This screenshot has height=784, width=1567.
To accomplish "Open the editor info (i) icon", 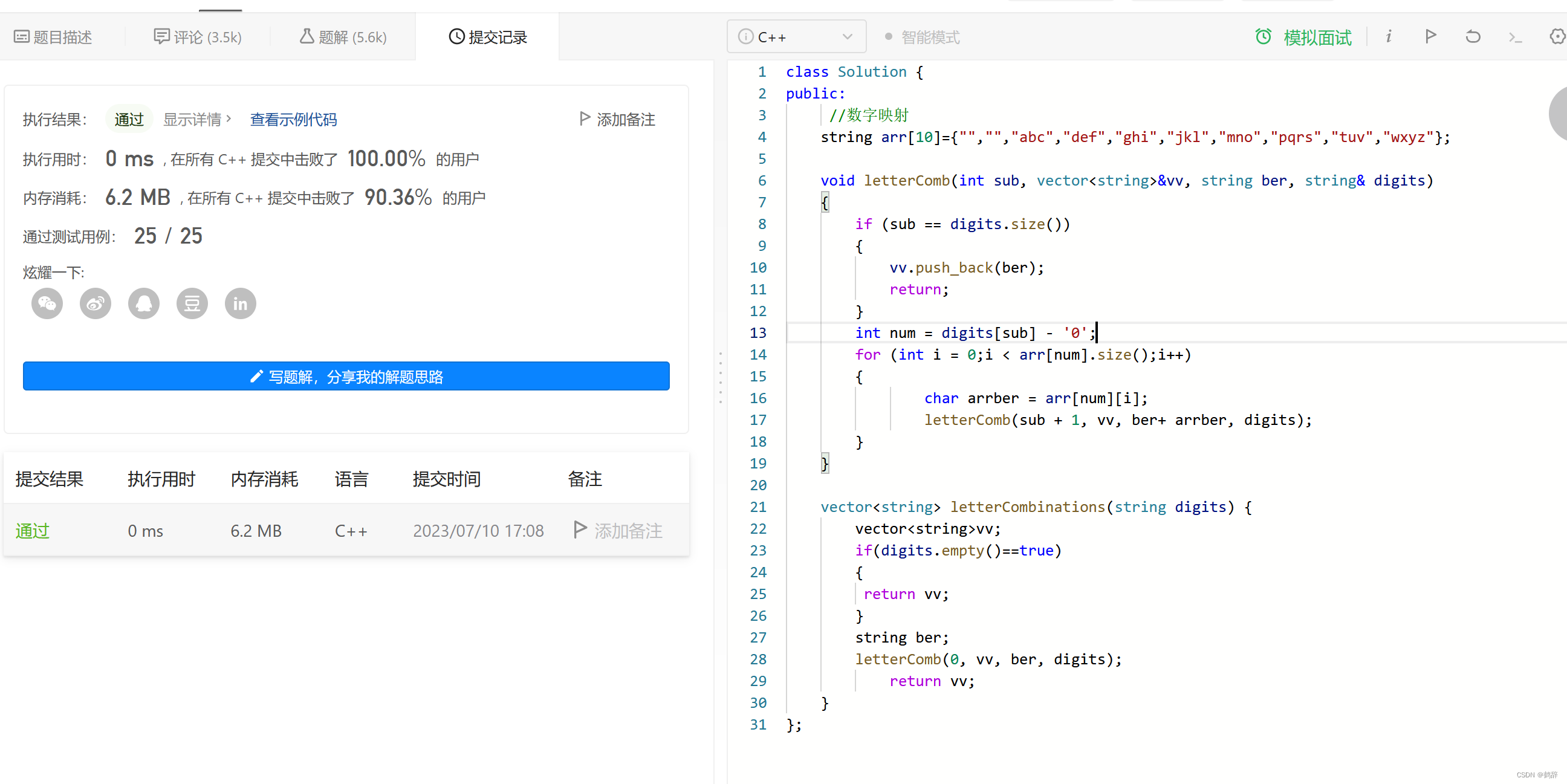I will [x=1389, y=36].
